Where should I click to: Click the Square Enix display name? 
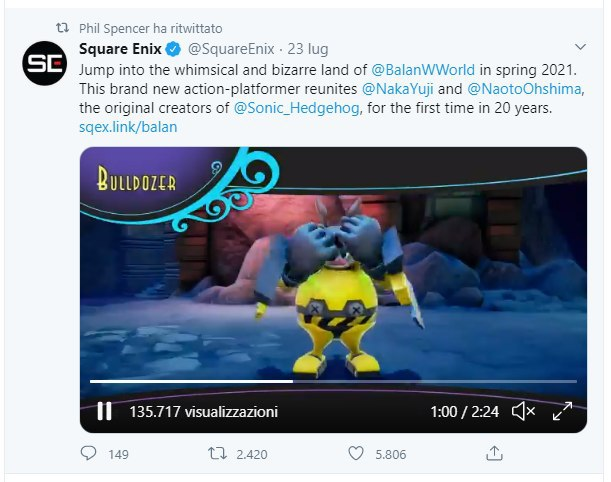tap(120, 49)
